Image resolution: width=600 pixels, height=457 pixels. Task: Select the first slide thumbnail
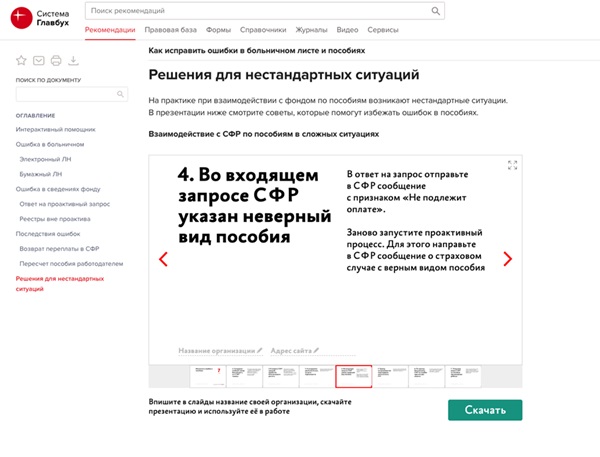206,376
